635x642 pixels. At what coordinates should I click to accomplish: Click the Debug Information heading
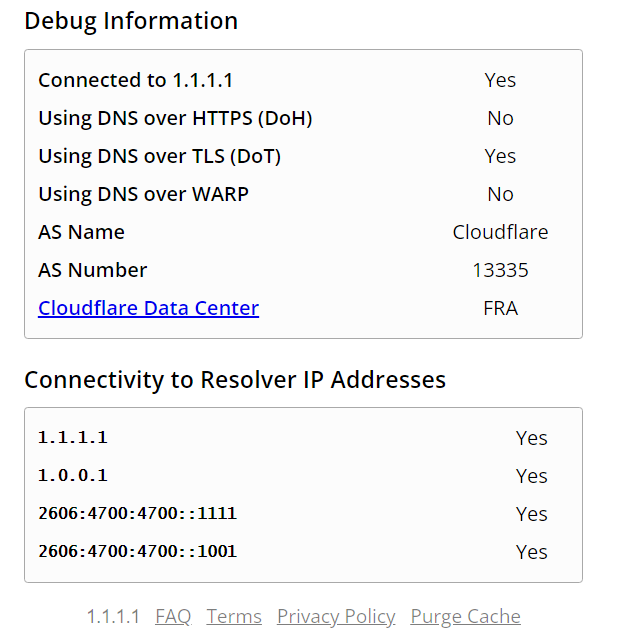tap(131, 21)
